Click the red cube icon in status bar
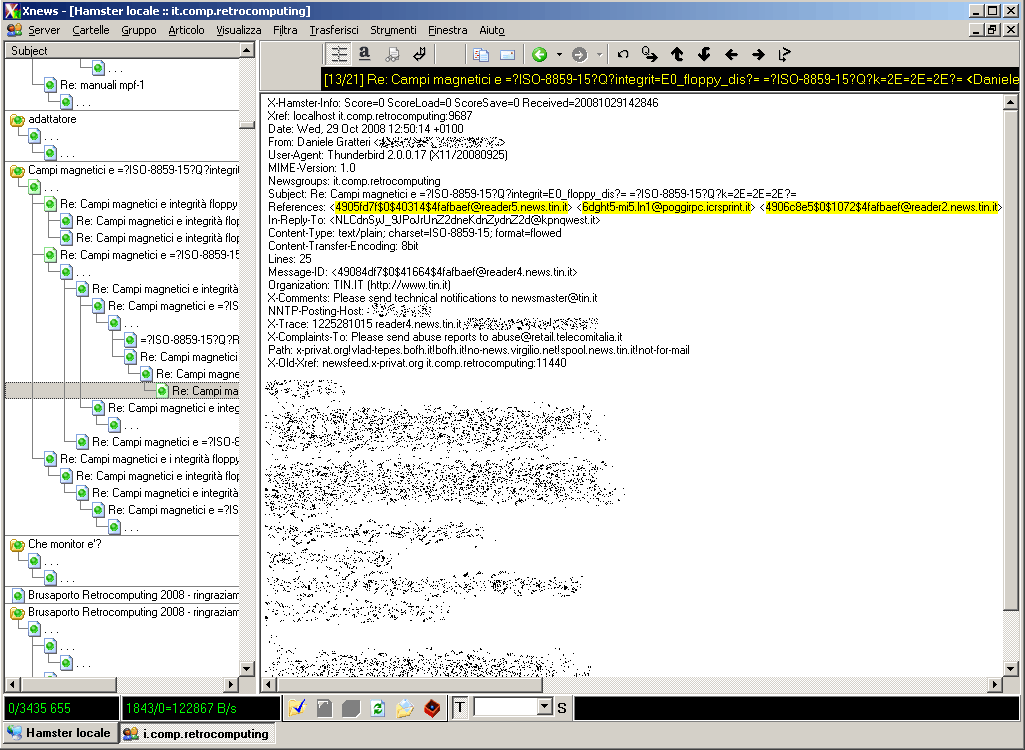Viewport: 1025px width, 750px height. click(431, 708)
